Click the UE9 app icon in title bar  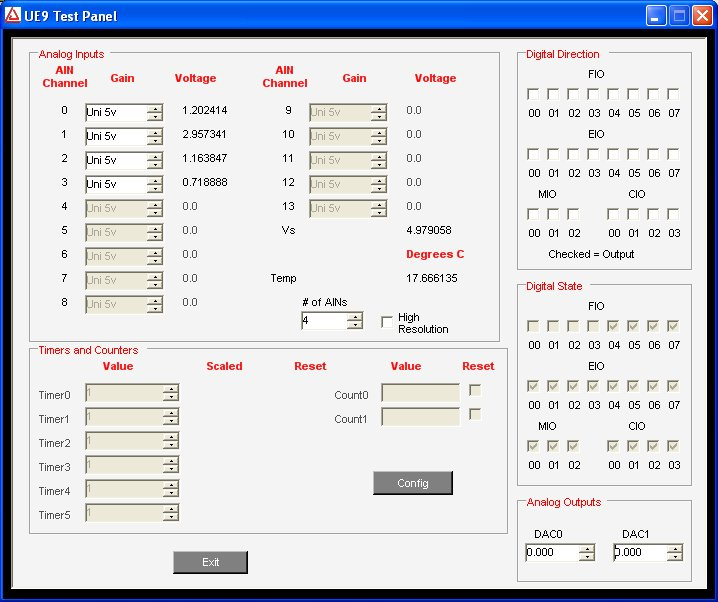13,15
